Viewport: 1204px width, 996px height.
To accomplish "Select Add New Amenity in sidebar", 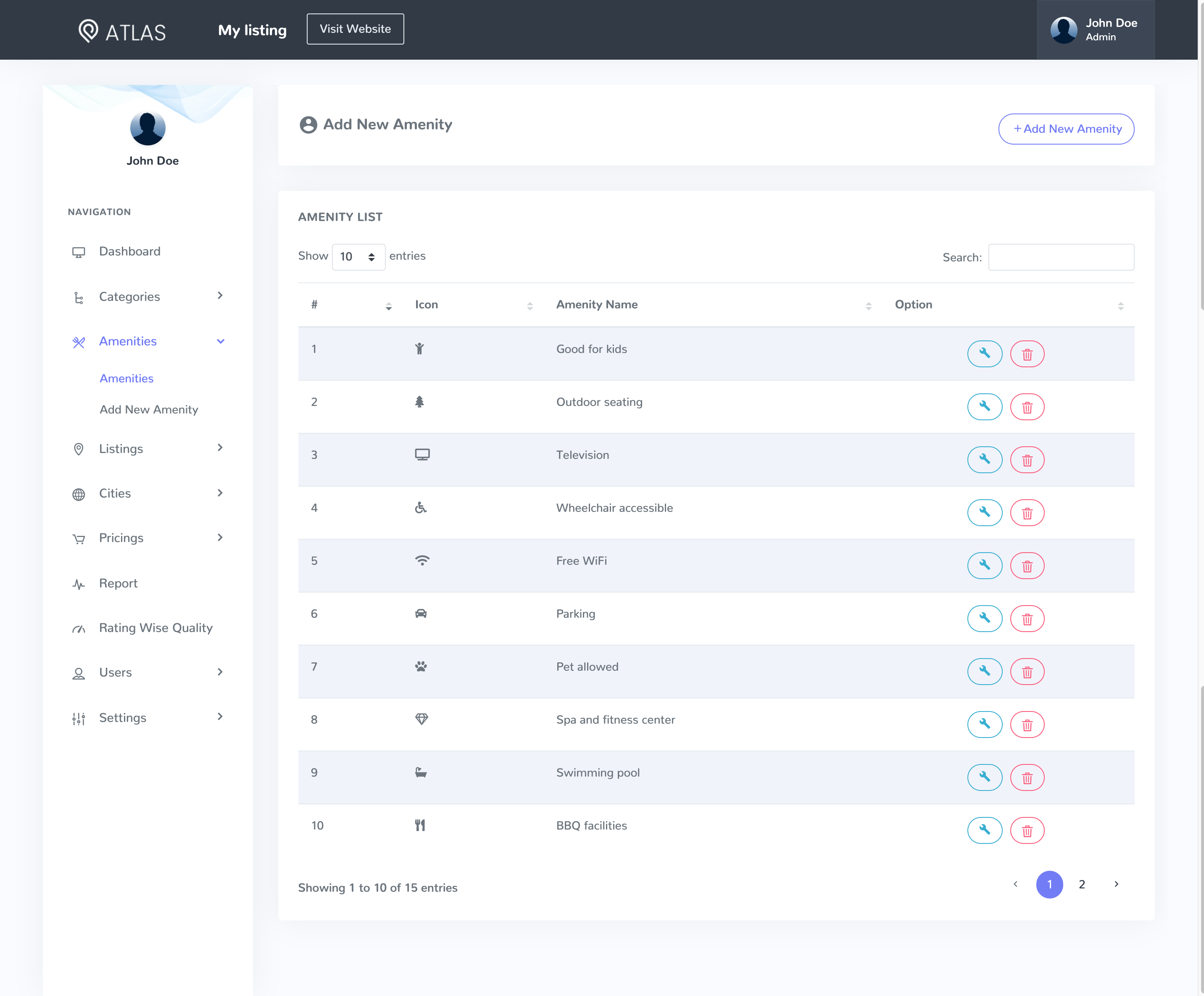I will tap(148, 409).
